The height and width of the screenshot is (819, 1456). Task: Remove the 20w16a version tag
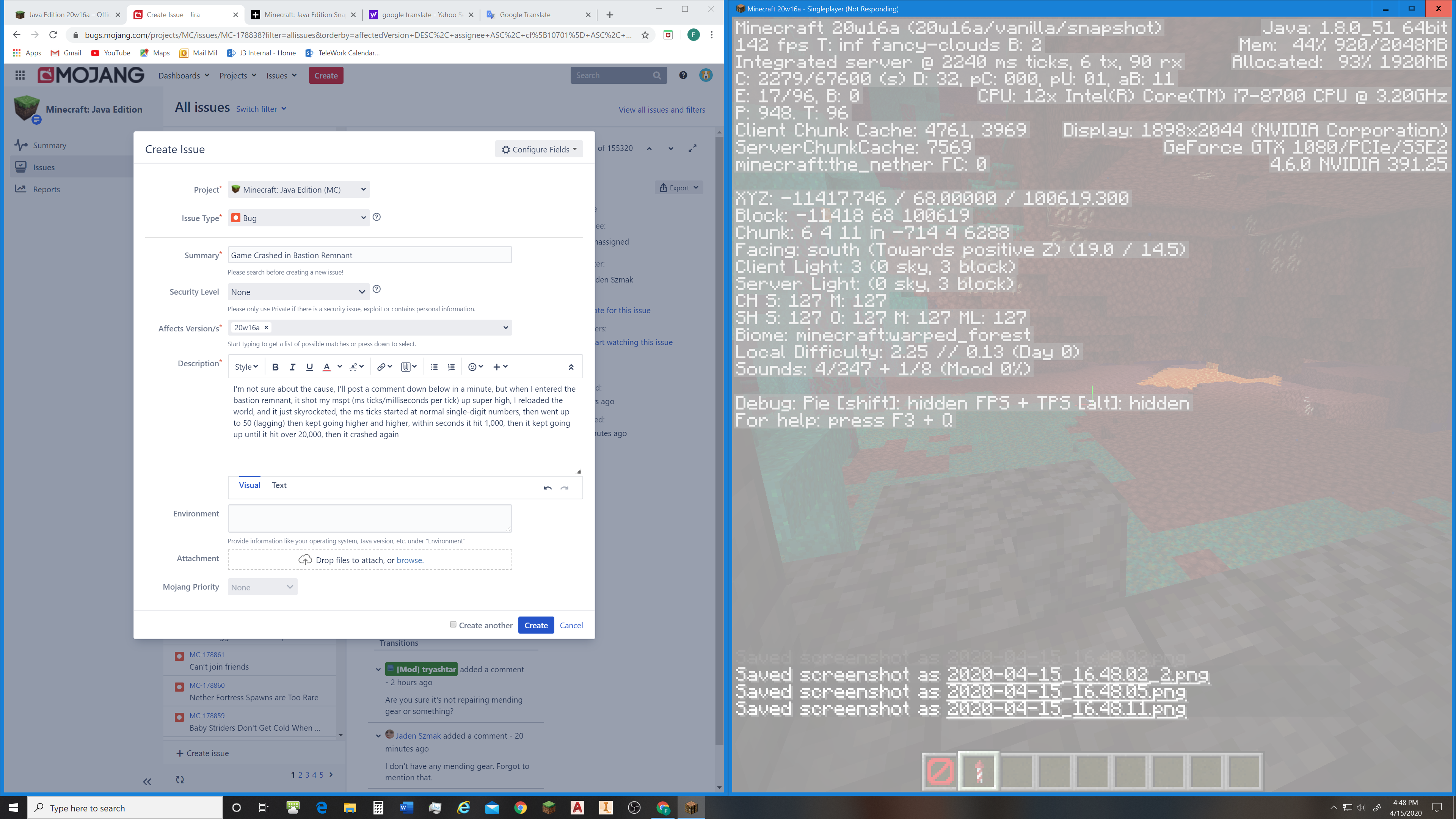[x=266, y=327]
